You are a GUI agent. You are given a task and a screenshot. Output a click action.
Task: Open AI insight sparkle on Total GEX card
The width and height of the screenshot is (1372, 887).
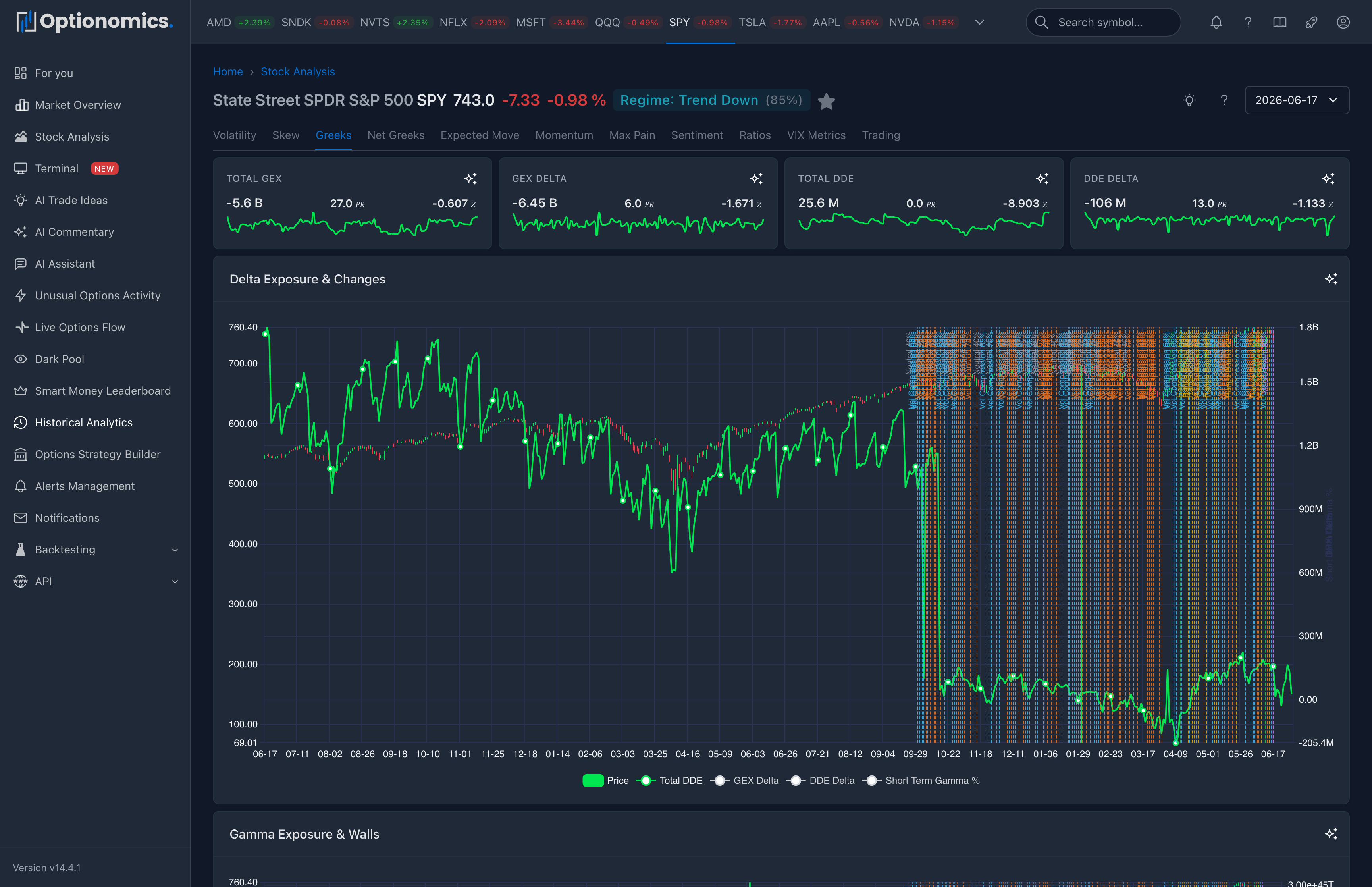(x=470, y=179)
